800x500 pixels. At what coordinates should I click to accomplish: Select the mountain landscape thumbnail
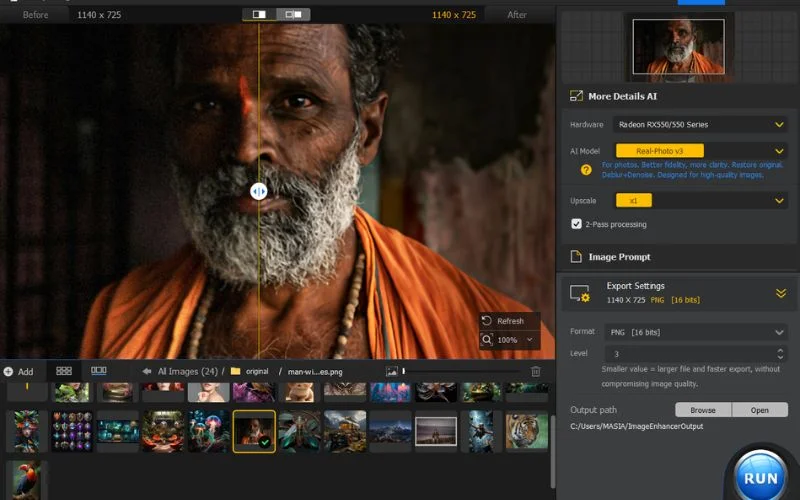(x=390, y=432)
